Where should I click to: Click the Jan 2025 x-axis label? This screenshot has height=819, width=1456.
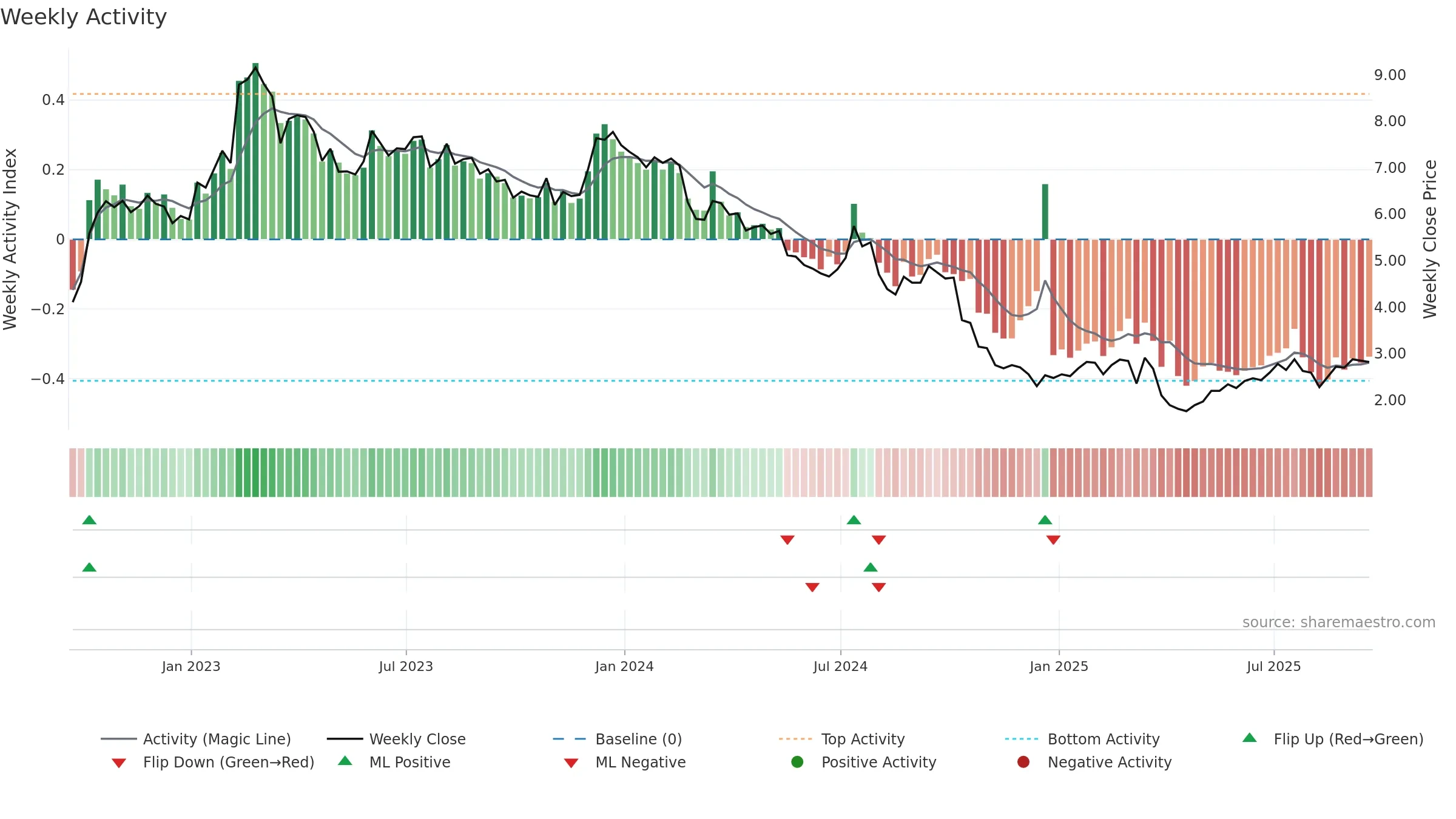coord(1059,666)
